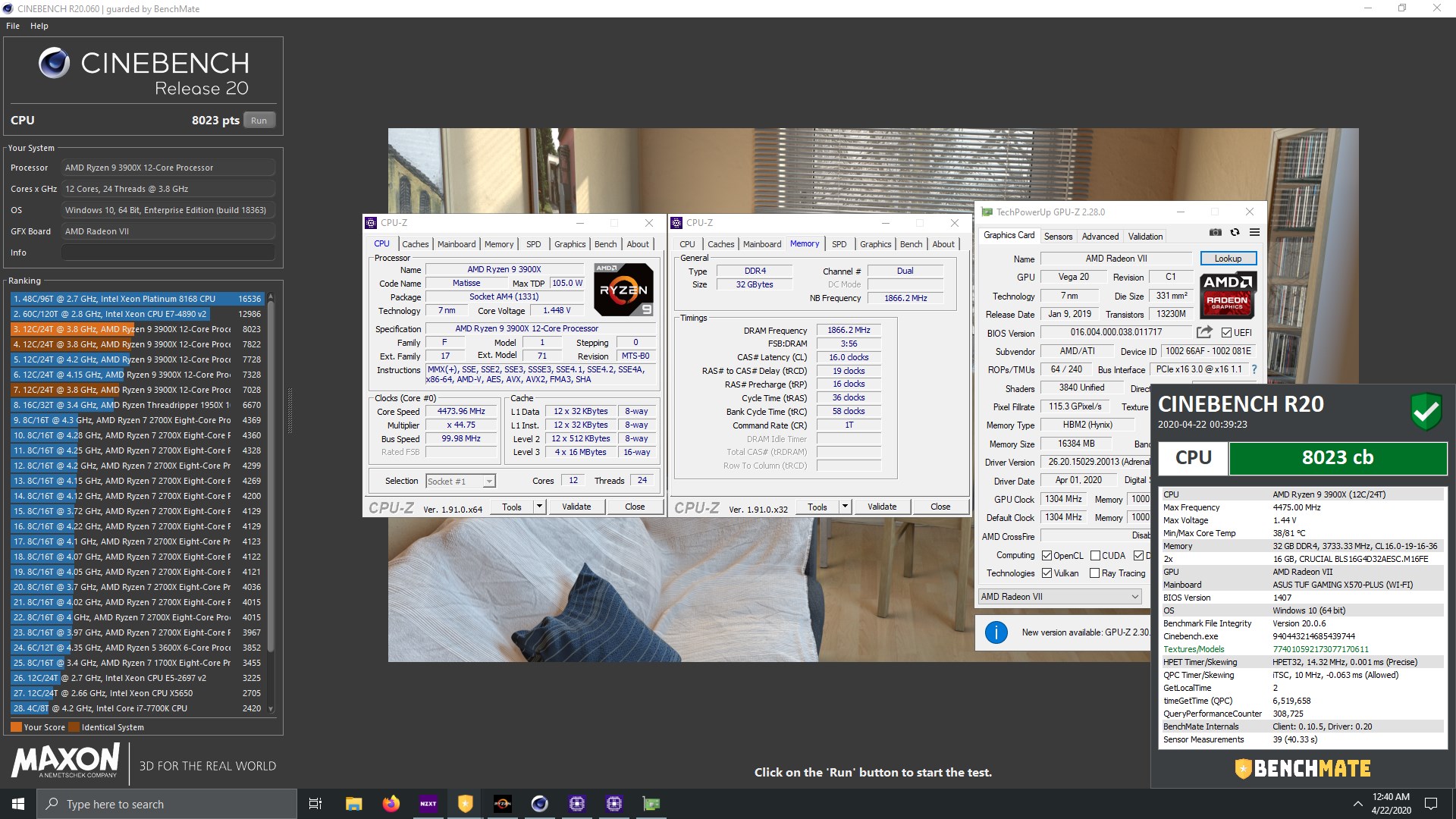The width and height of the screenshot is (1456, 819).
Task: Click the BIOS export share icon in GPU-Z
Action: (x=1203, y=332)
